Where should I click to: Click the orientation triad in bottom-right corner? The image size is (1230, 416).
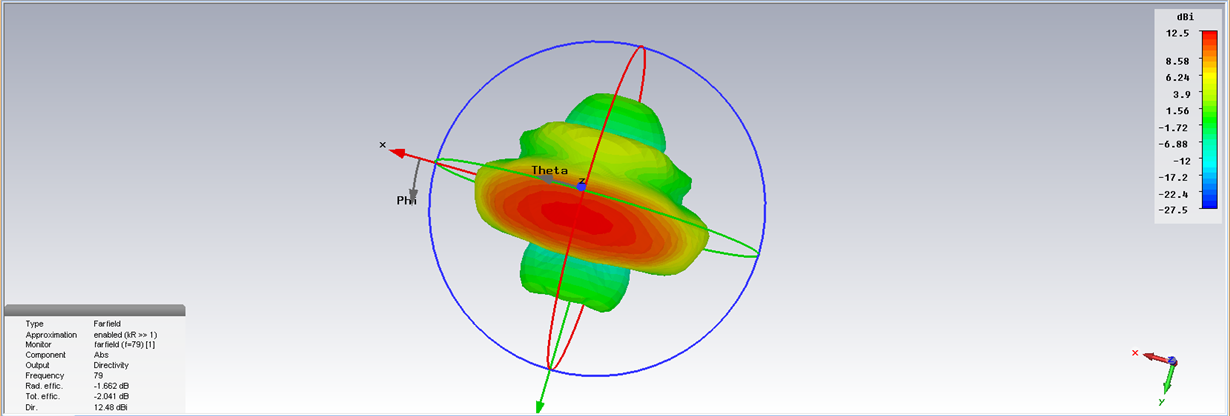click(1160, 368)
